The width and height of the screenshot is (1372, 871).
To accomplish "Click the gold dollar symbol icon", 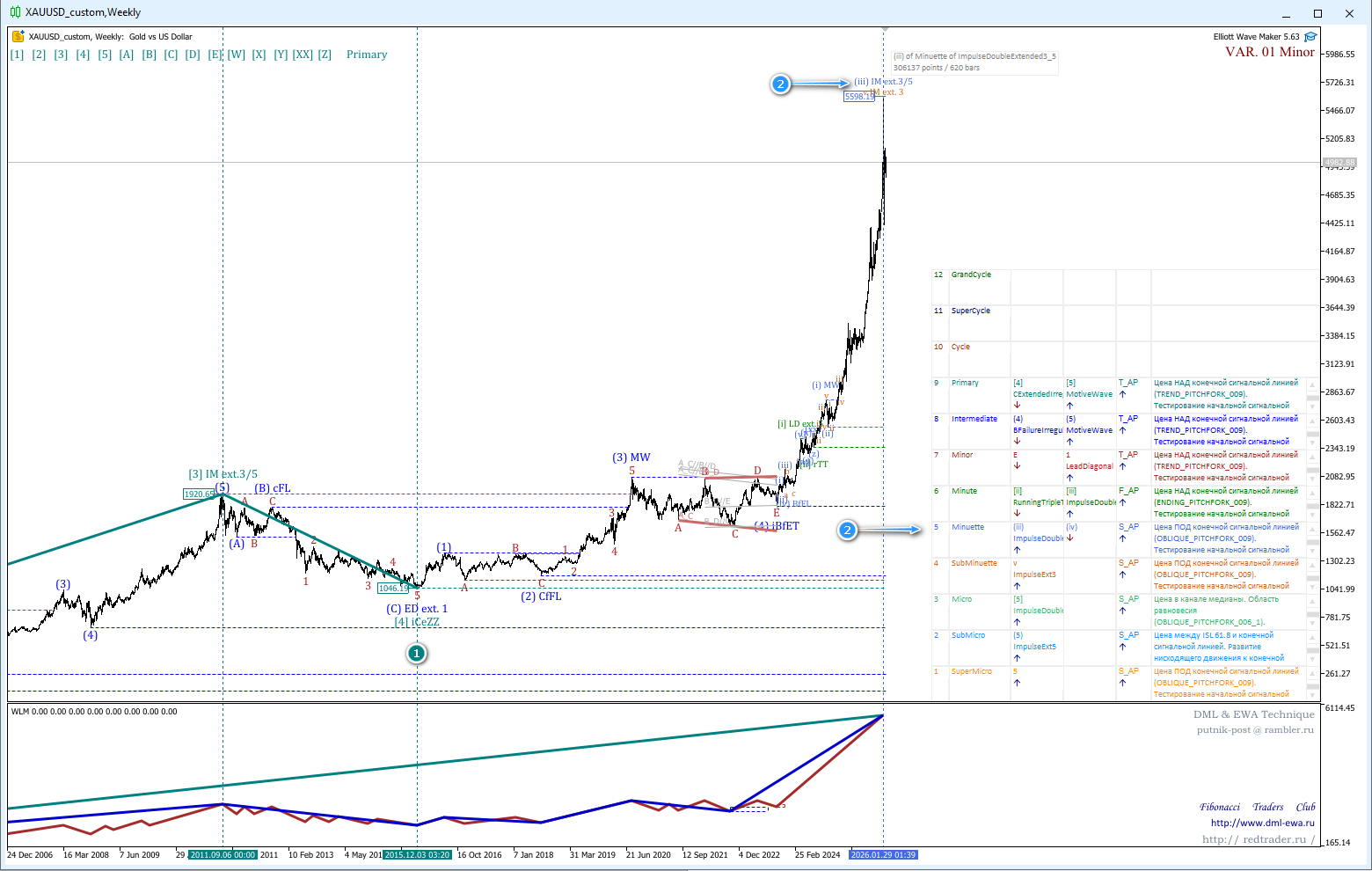I will click(18, 37).
